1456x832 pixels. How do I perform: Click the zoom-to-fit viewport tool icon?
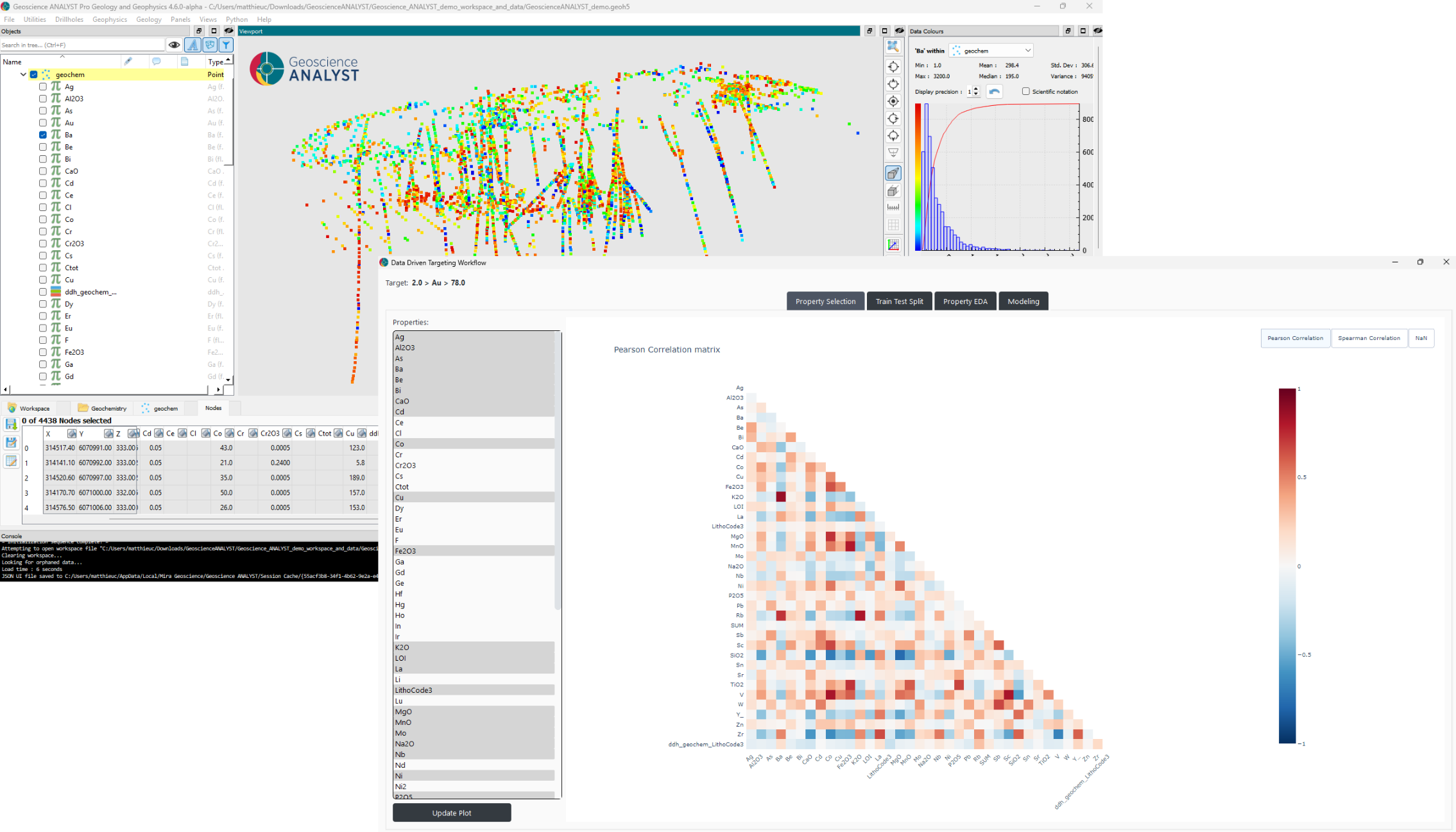893,47
